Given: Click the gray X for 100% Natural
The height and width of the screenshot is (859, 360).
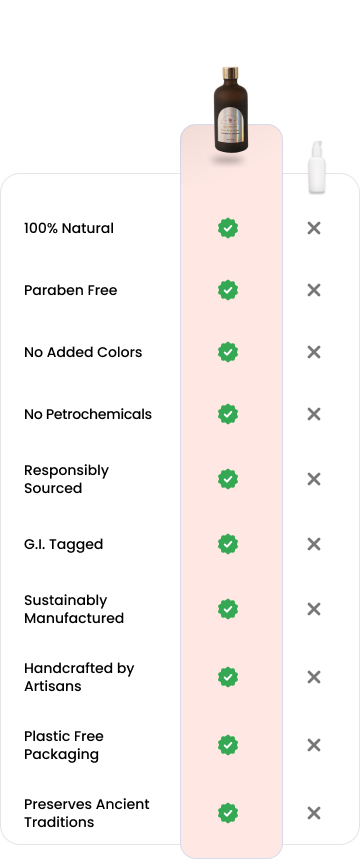Looking at the screenshot, I should [314, 228].
